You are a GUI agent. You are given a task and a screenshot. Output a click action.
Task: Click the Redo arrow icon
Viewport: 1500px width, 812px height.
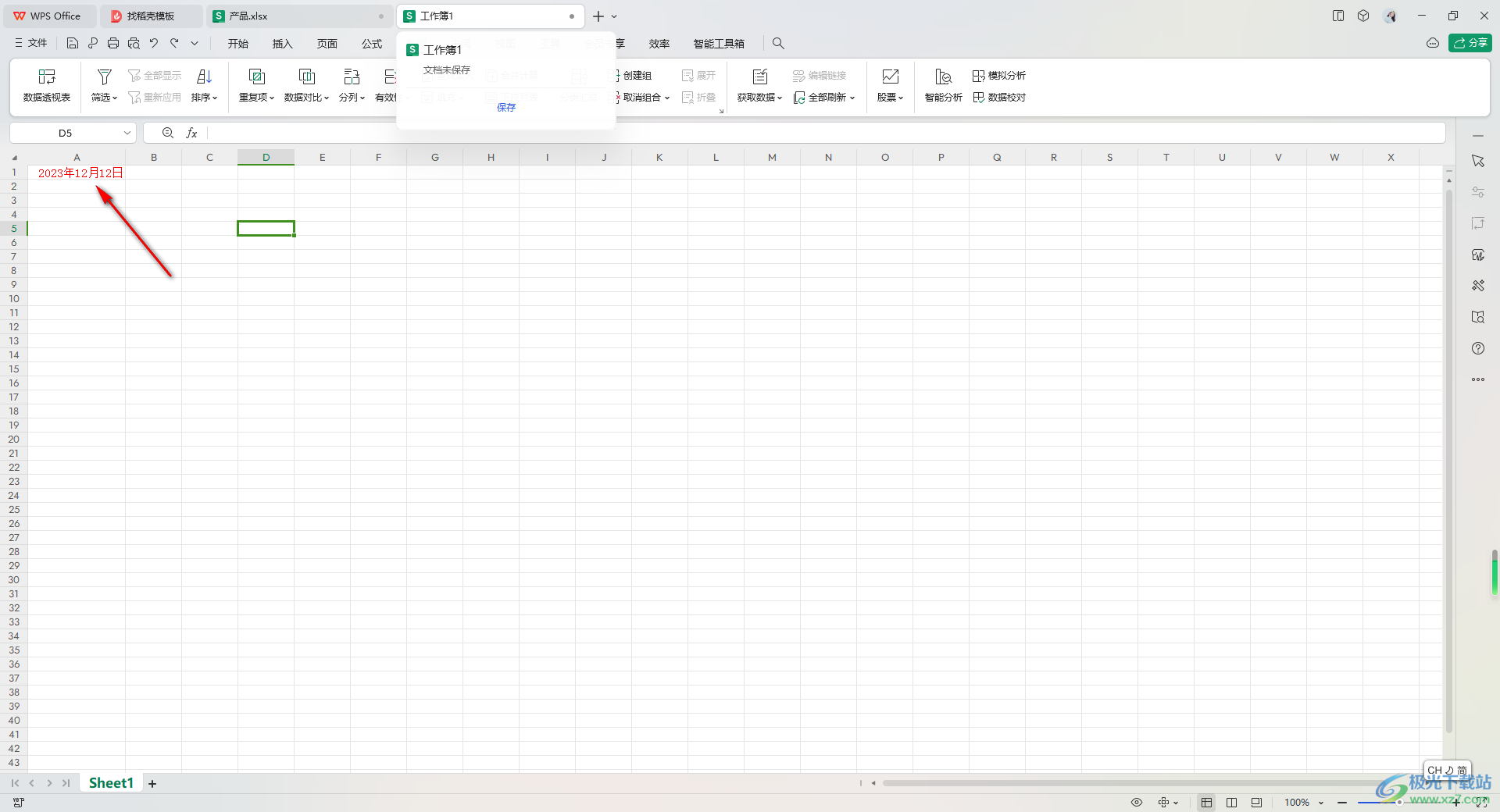pos(174,44)
